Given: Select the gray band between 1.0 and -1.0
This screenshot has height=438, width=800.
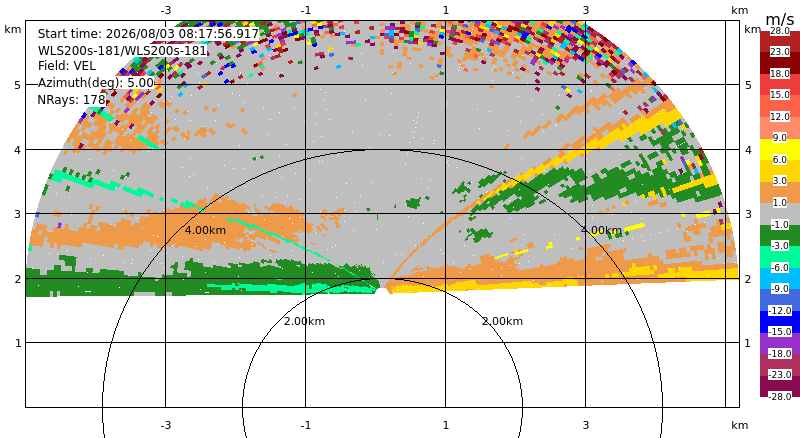Looking at the screenshot, I should click(x=780, y=214).
